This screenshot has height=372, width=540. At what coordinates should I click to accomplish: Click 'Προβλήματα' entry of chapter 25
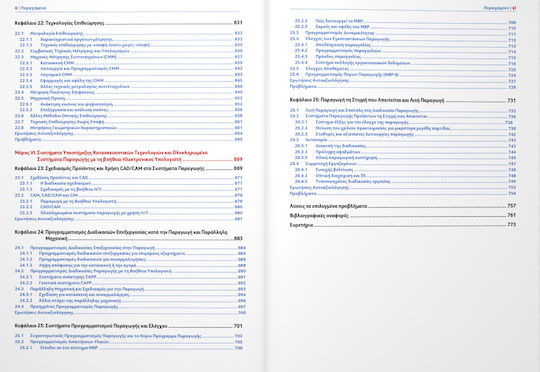coord(403,86)
